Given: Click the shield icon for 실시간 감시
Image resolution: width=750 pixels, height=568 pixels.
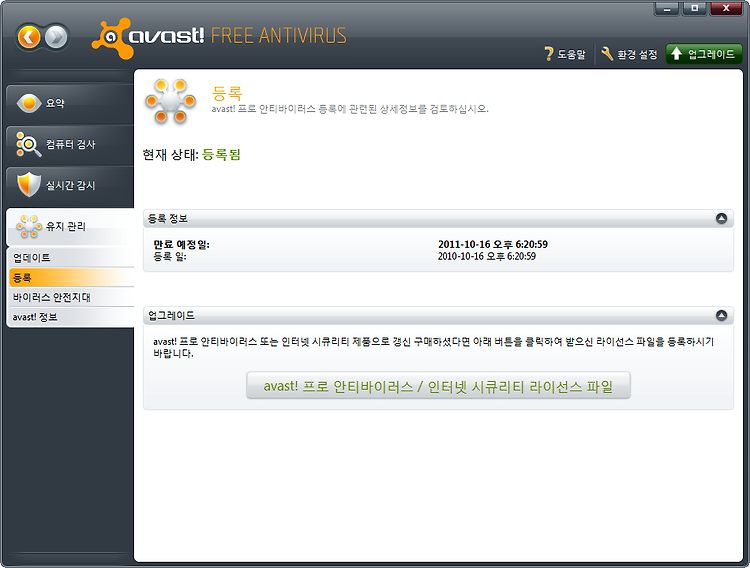Looking at the screenshot, I should tap(28, 185).
